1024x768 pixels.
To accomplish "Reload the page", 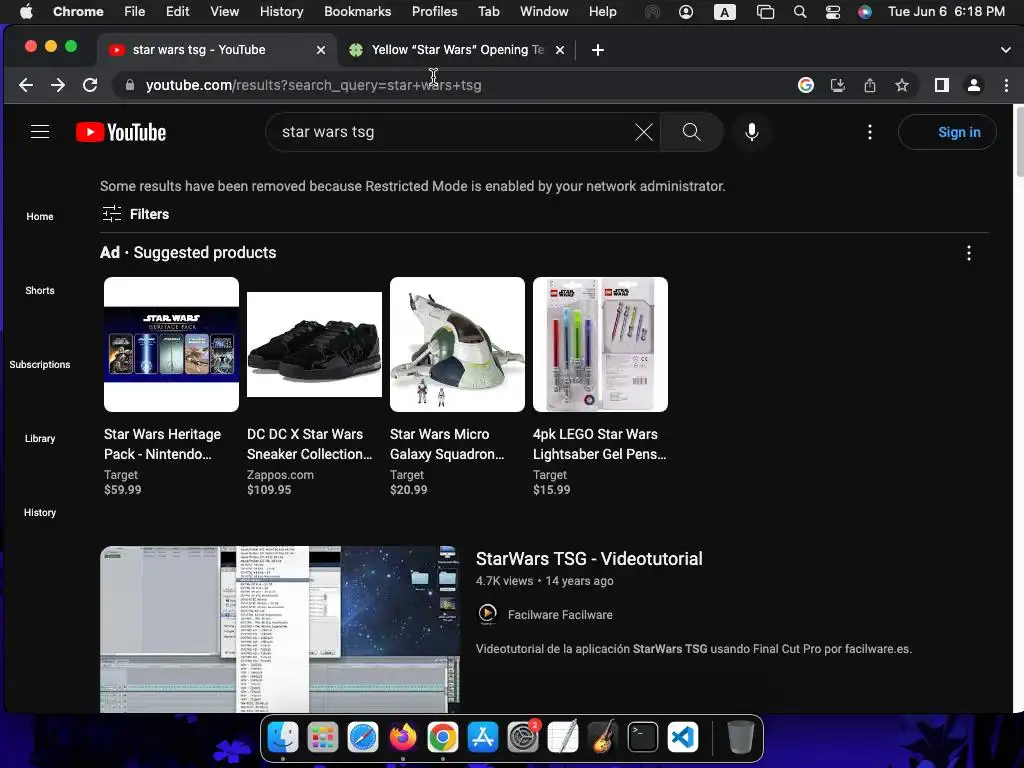I will [x=90, y=85].
